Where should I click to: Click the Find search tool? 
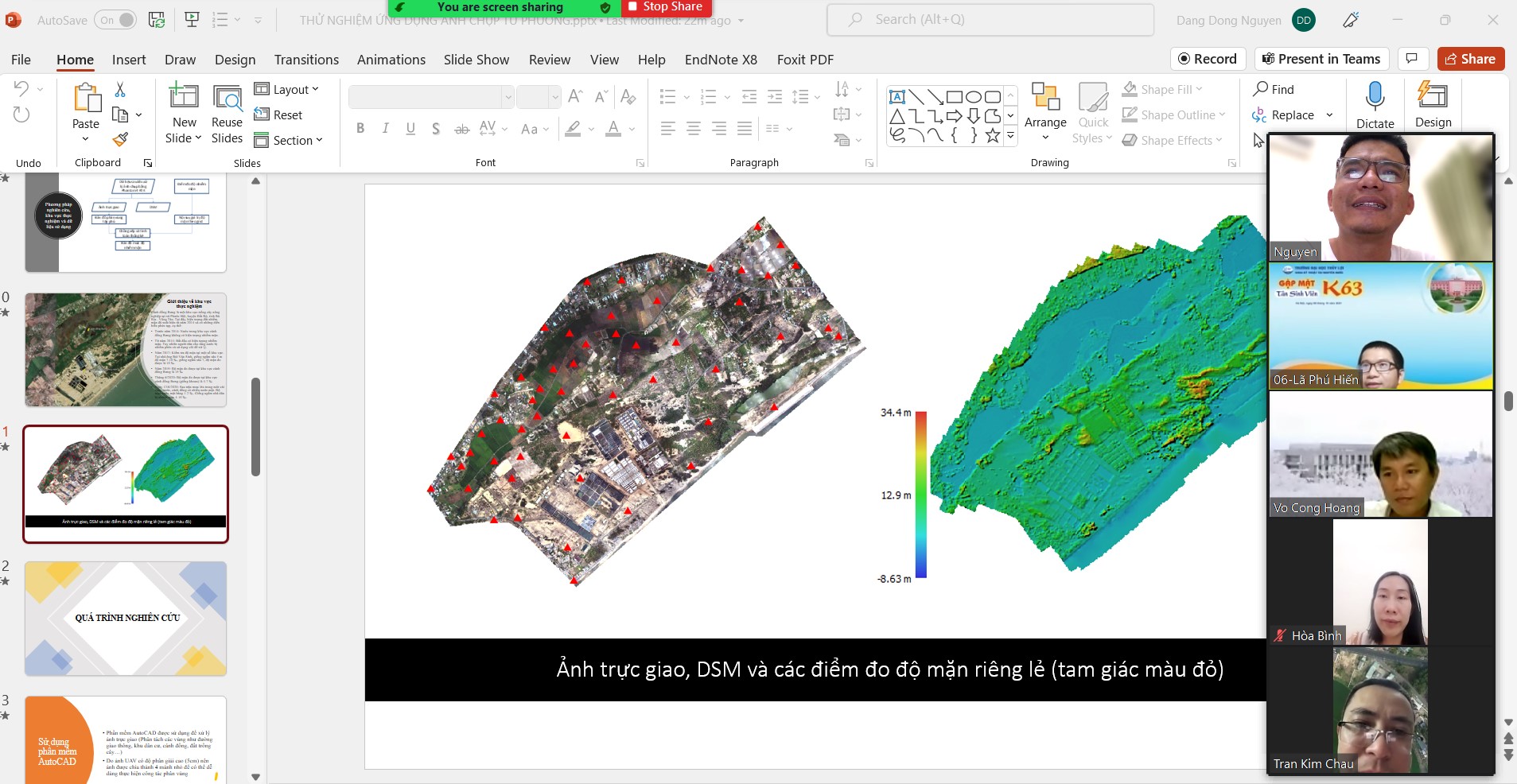1274,89
